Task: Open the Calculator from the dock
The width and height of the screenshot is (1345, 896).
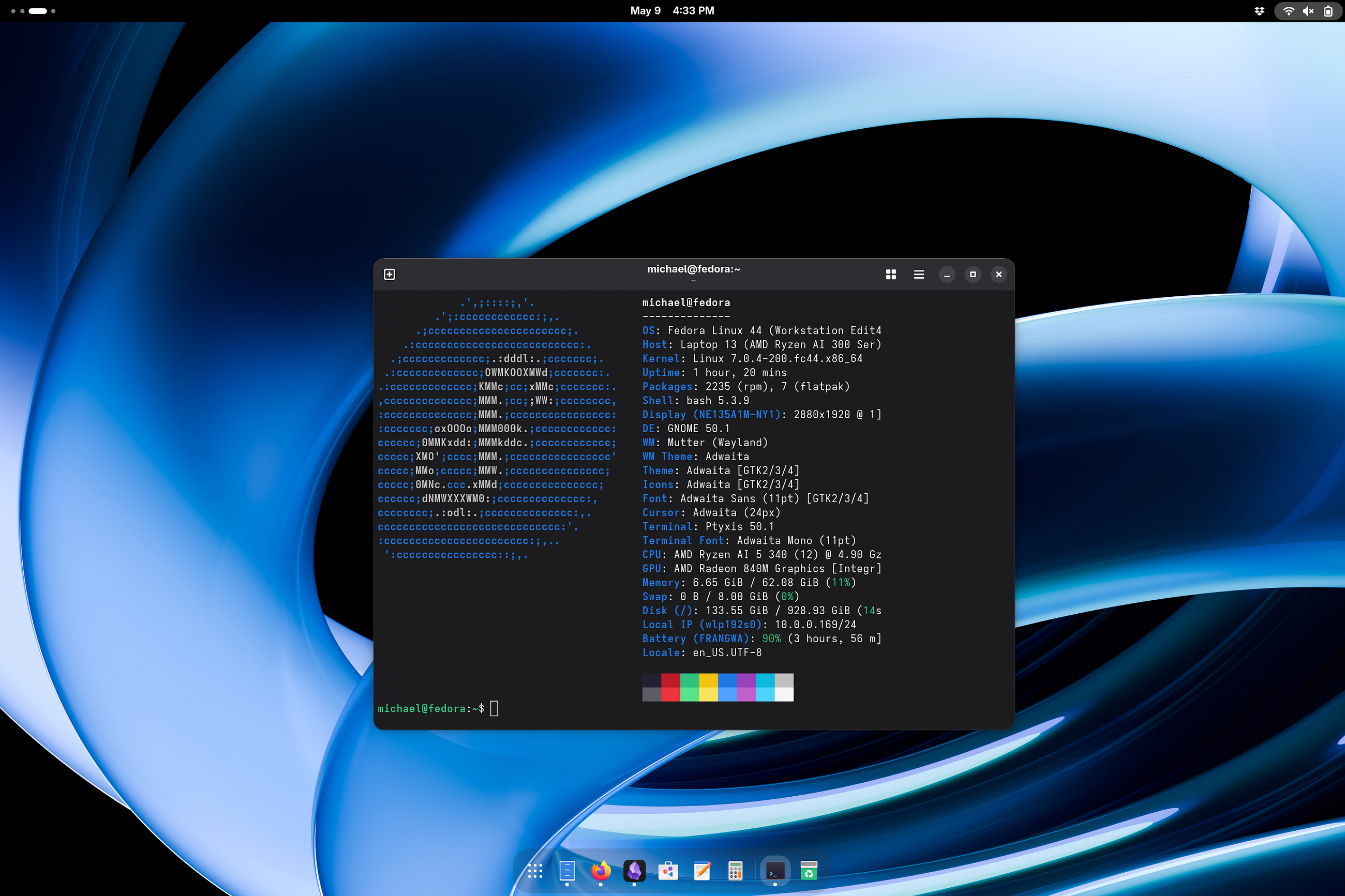Action: (x=735, y=870)
